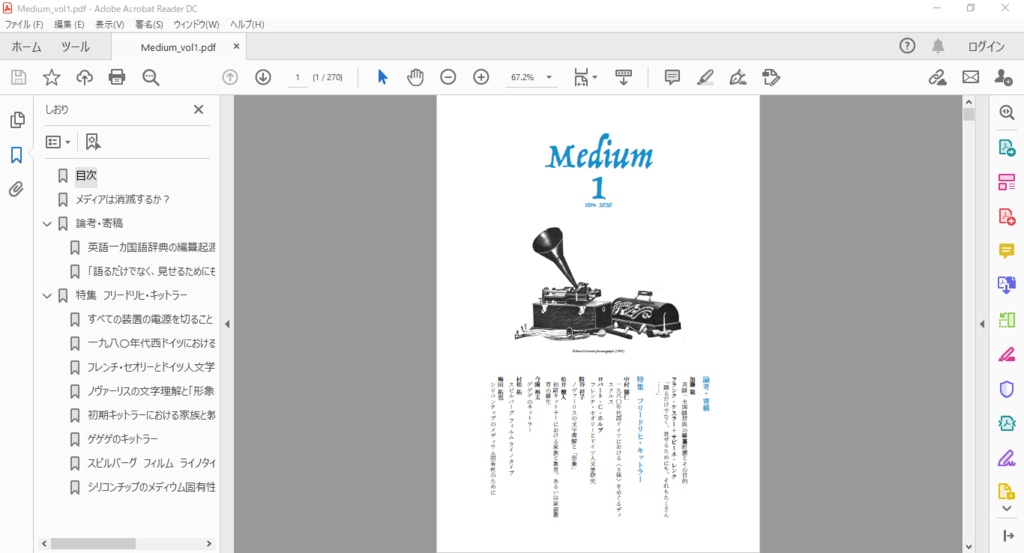
Task: Open the ウィンドウ menu
Action: (196, 24)
